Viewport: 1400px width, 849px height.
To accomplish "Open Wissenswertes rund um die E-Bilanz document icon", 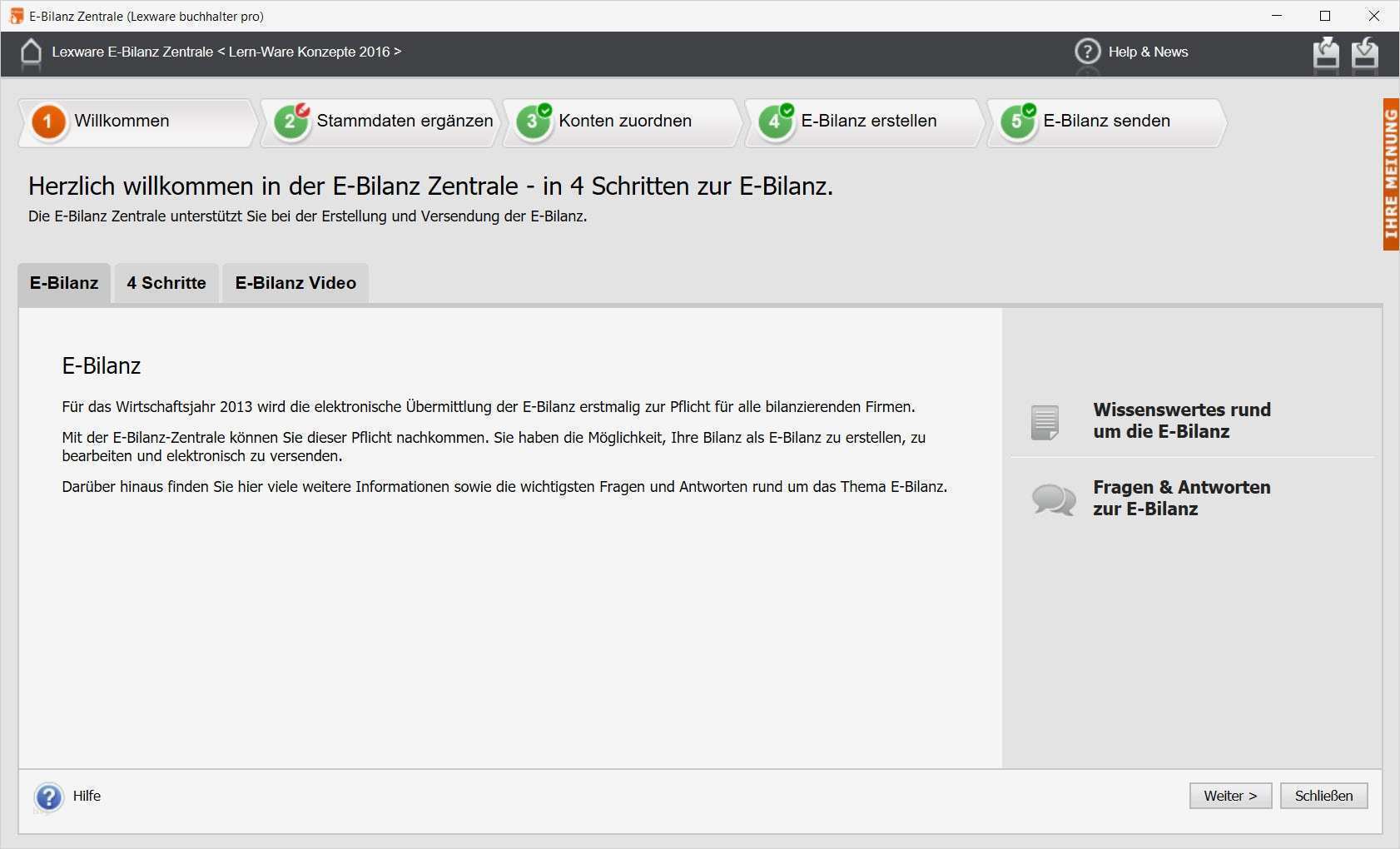I will coord(1043,420).
